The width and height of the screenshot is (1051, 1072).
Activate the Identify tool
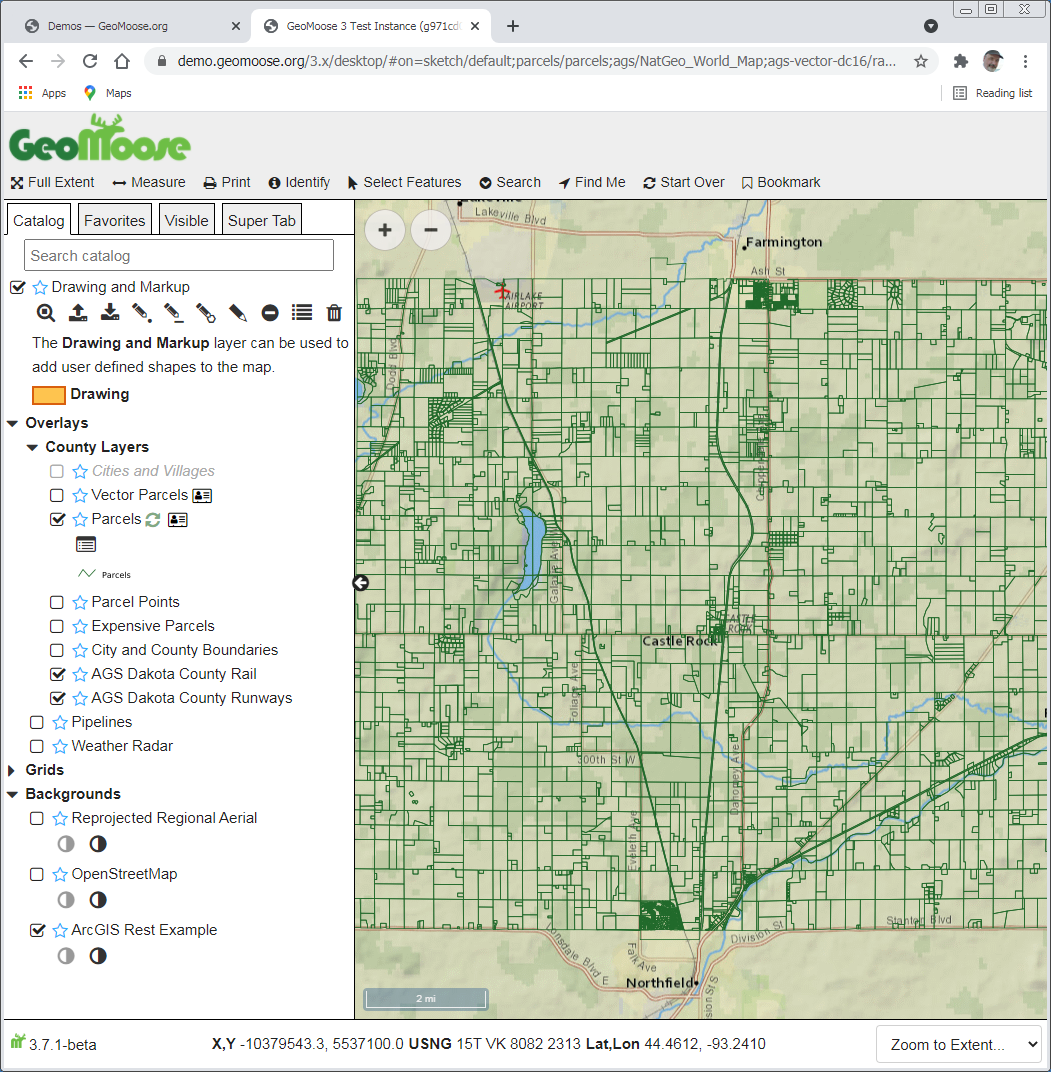point(300,183)
